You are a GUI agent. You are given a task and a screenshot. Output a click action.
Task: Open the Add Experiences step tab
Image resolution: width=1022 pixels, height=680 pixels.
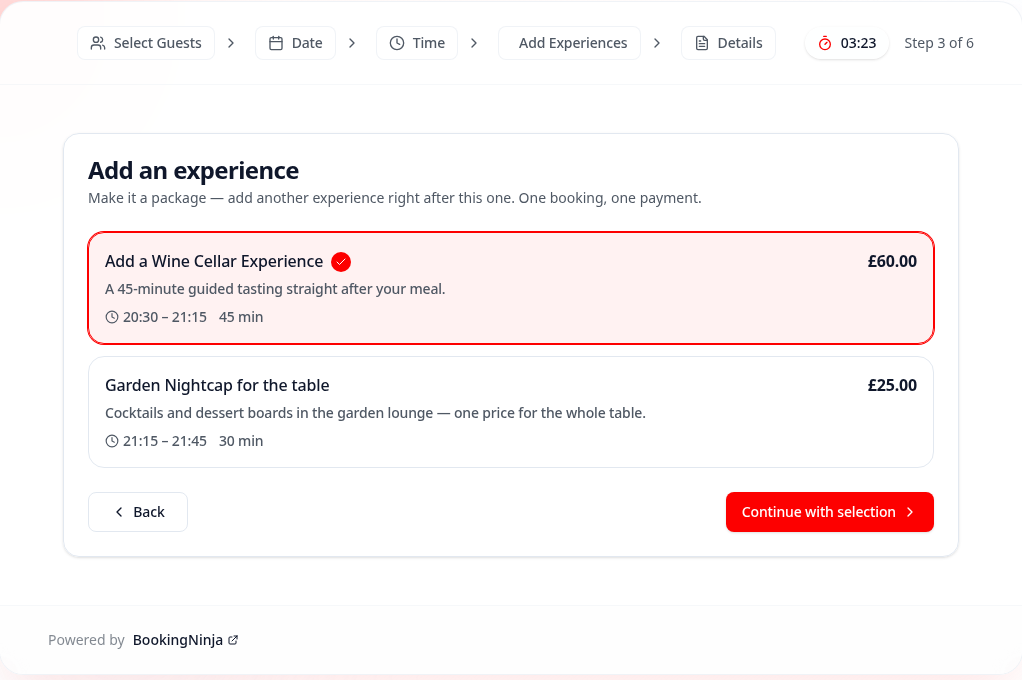[570, 43]
